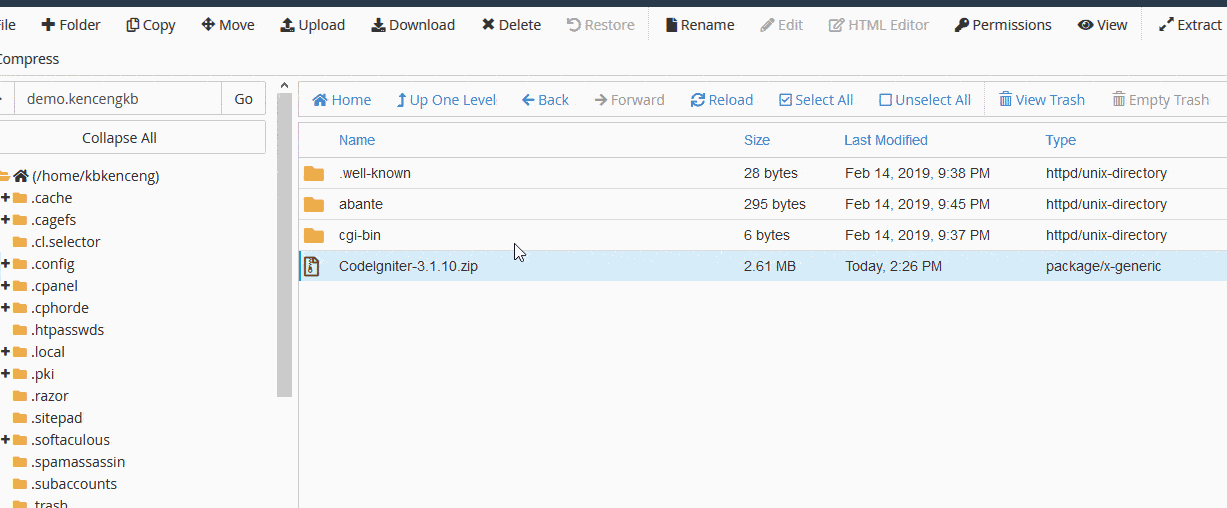1227x508 pixels.
Task: Click the package/x-generic type cell
Action: coord(1104,266)
